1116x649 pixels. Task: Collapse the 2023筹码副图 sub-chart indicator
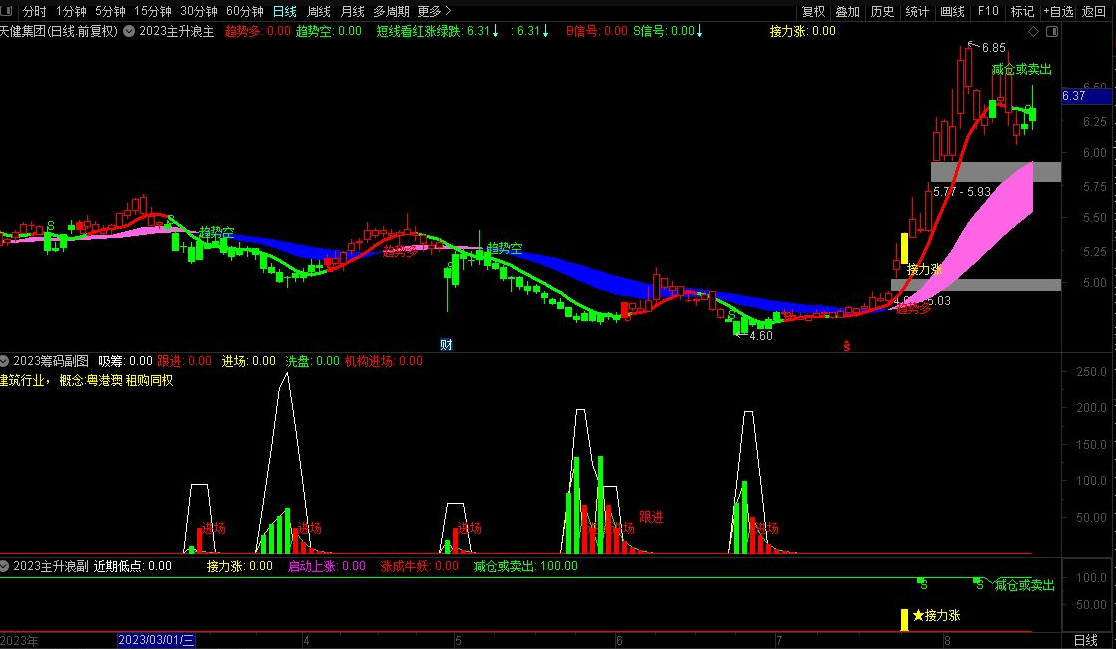pyautogui.click(x=5, y=361)
